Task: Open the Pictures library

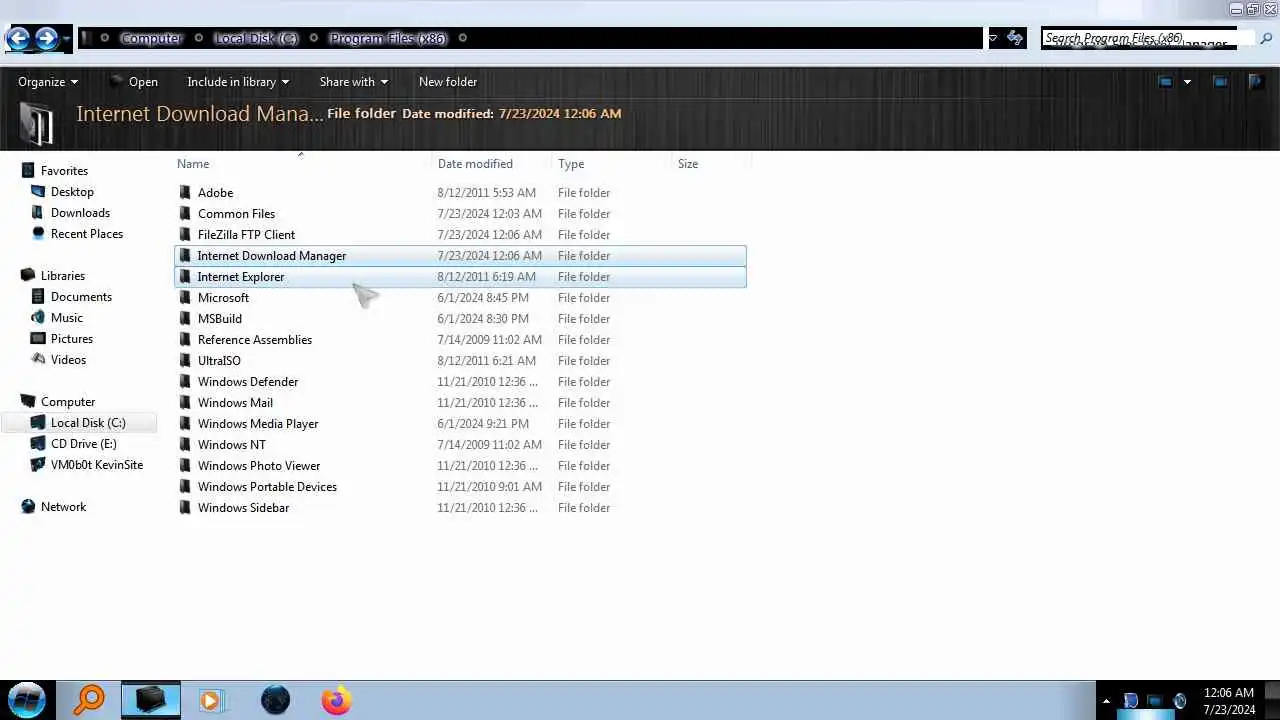Action: coord(72,339)
